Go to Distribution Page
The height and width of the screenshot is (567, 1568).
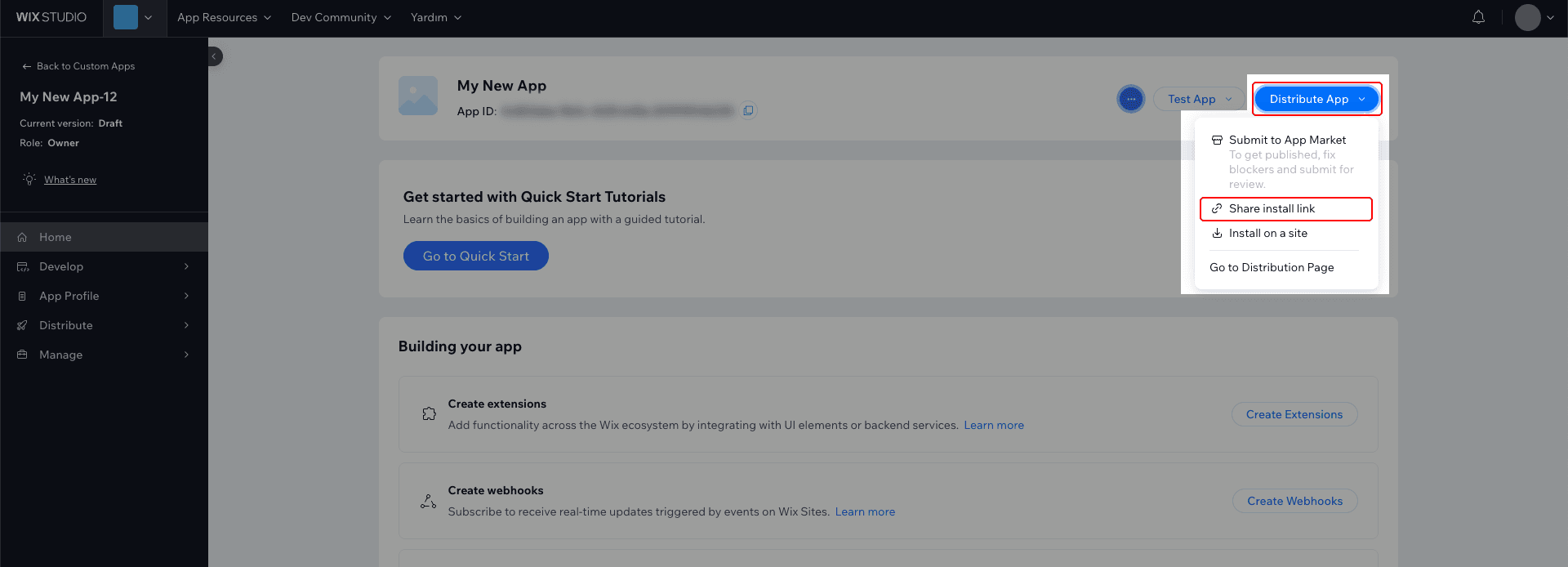tap(1272, 267)
